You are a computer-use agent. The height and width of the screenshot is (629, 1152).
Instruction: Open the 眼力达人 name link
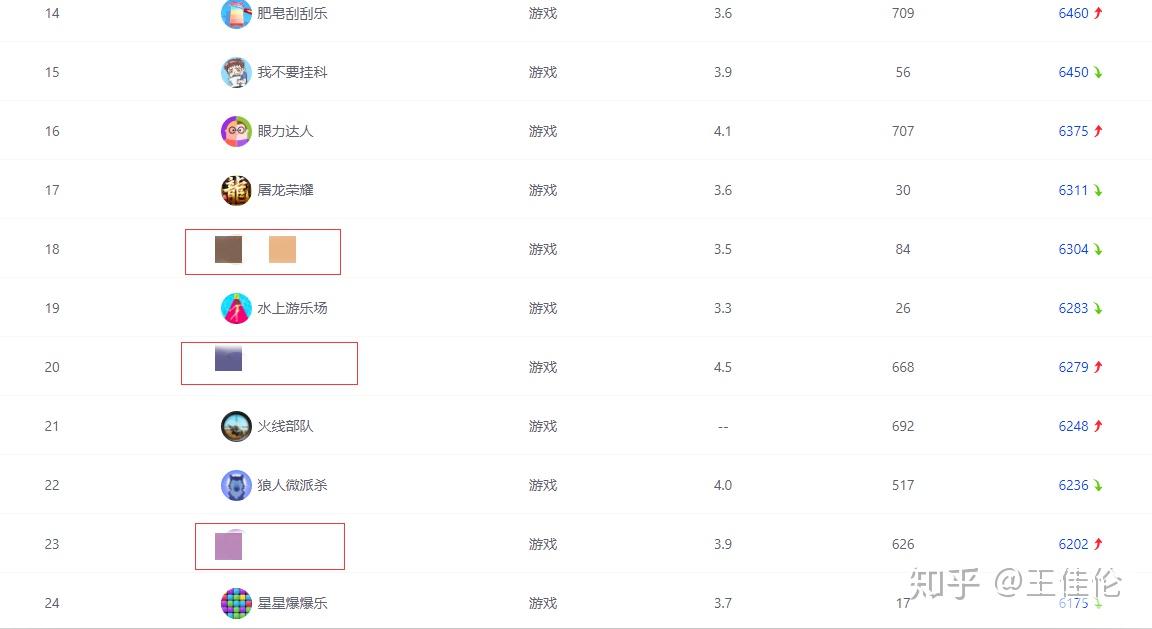(285, 131)
